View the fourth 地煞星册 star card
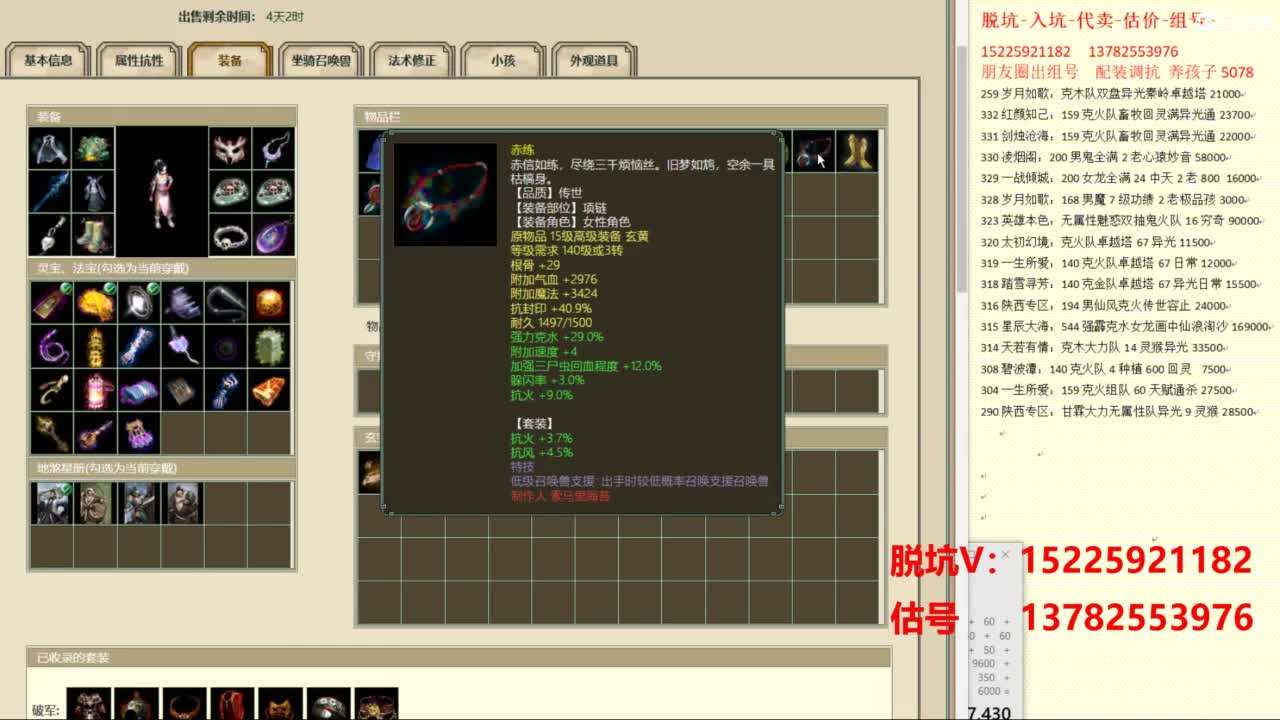The width and height of the screenshot is (1280, 720). coord(183,503)
